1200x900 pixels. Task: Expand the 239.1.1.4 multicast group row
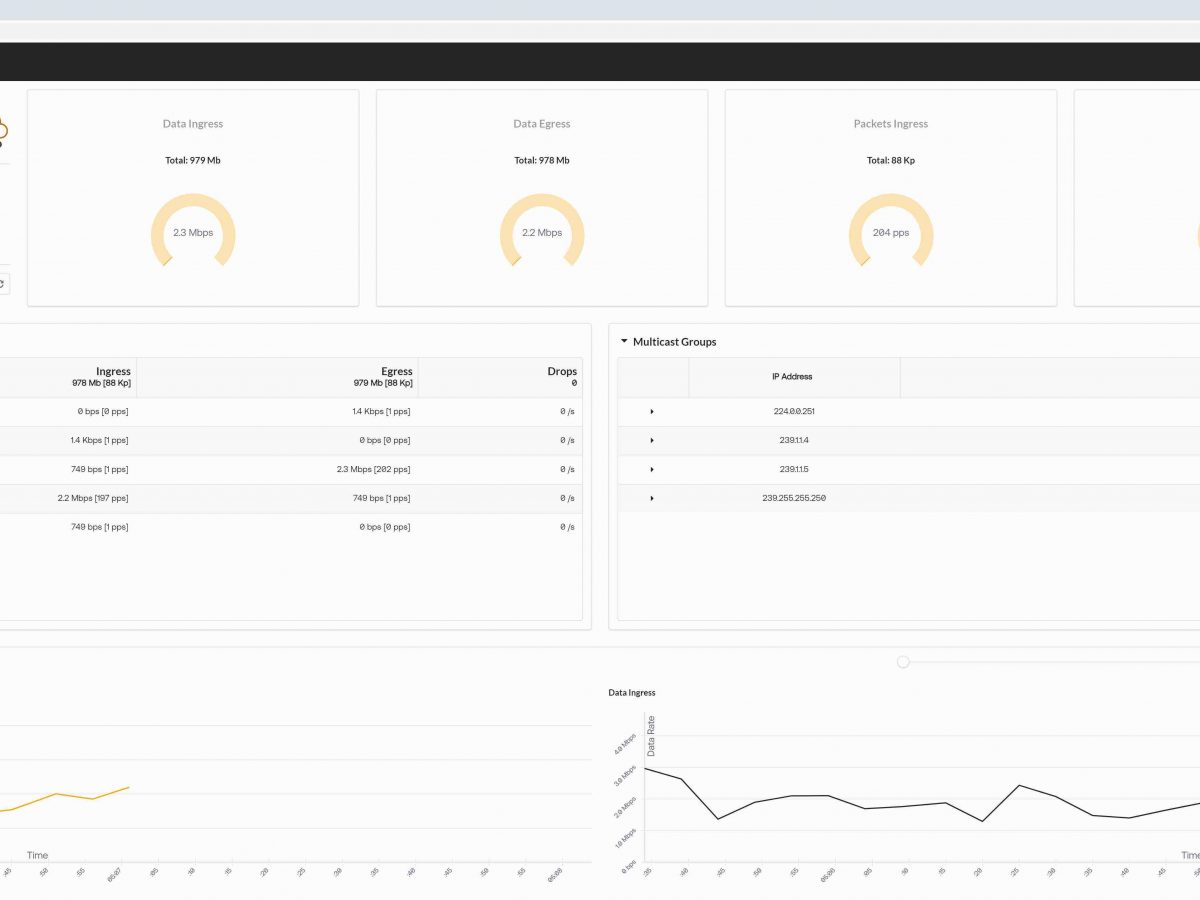652,440
